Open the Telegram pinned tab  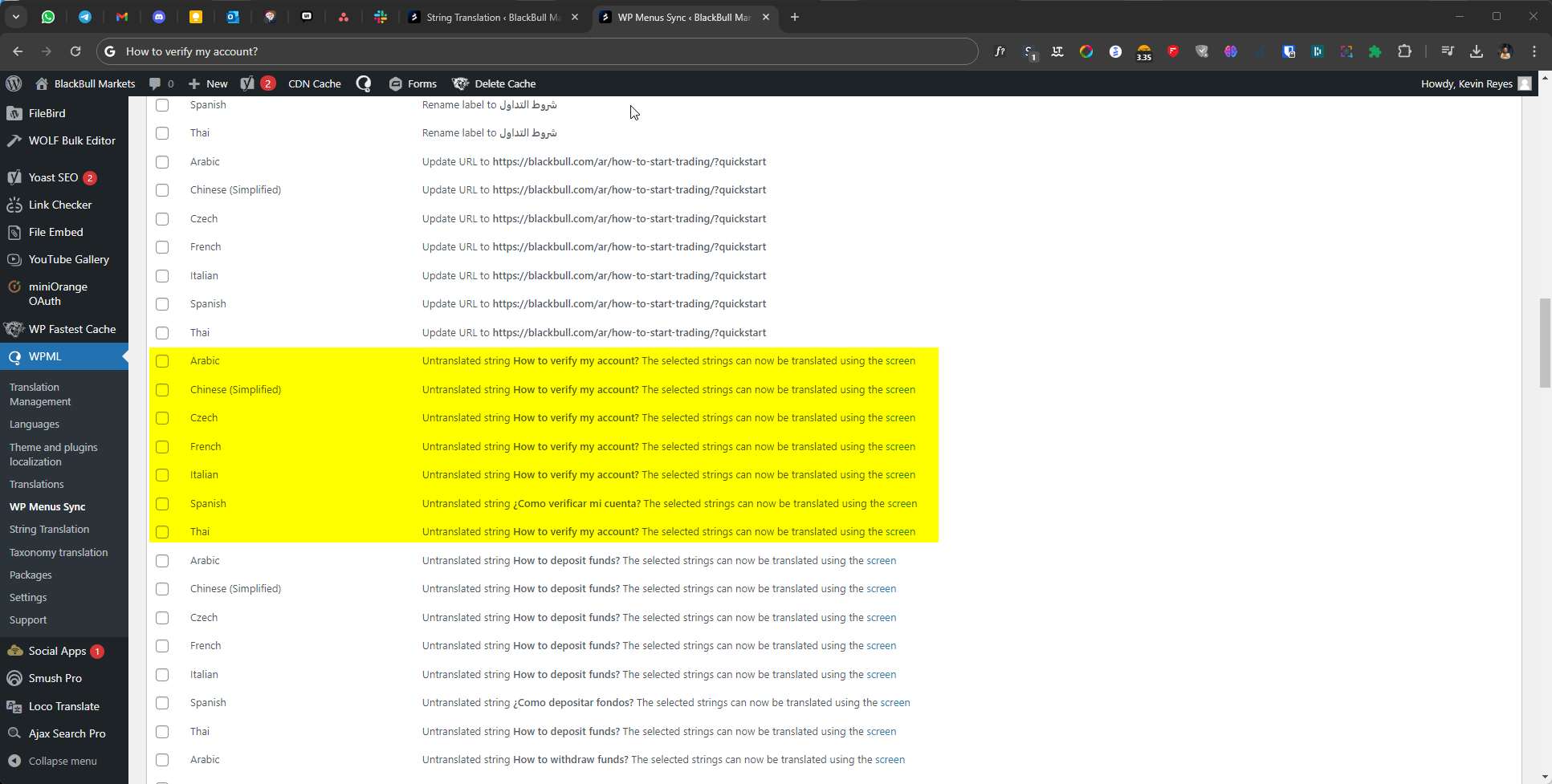click(85, 17)
